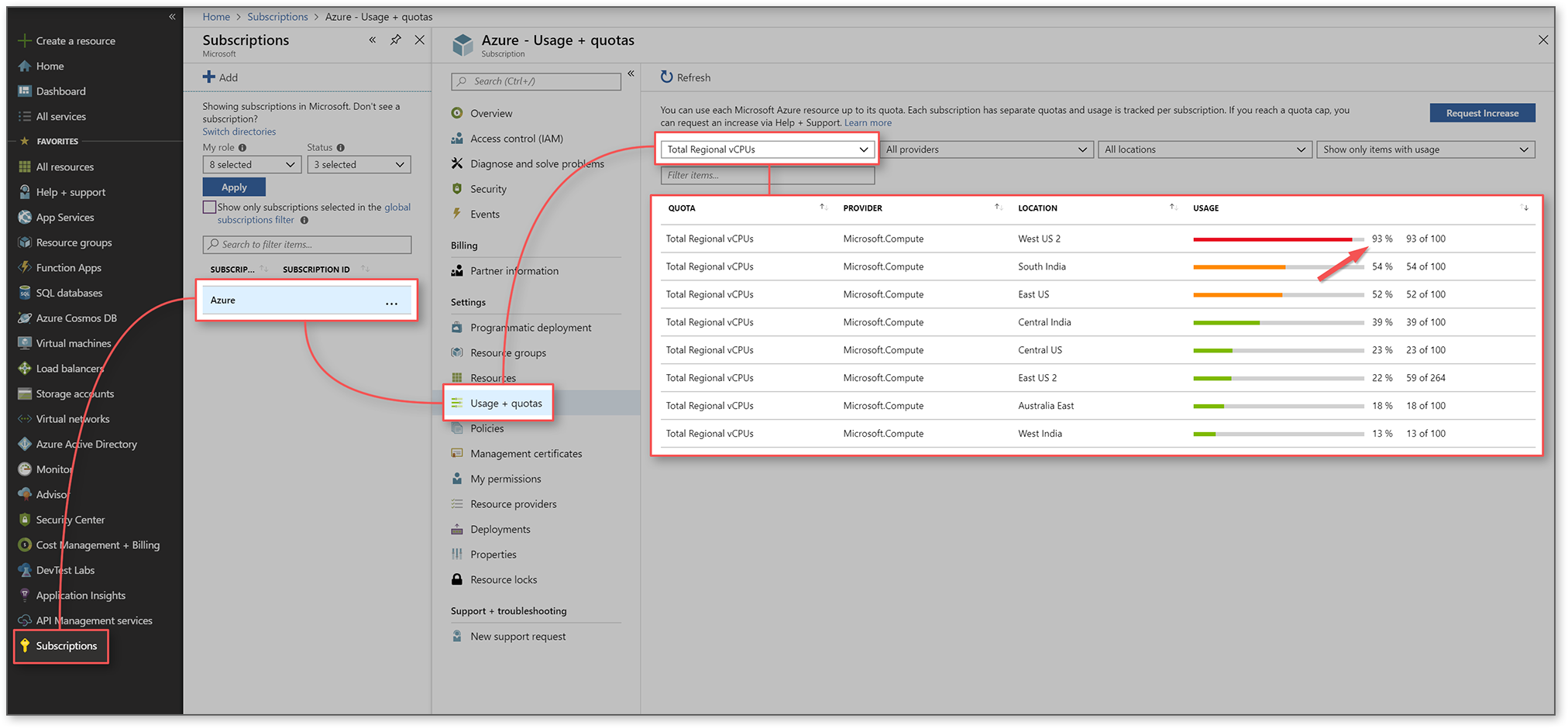Open Function Apps lightning icon
Screen dimensions: 1568x728
(x=25, y=267)
